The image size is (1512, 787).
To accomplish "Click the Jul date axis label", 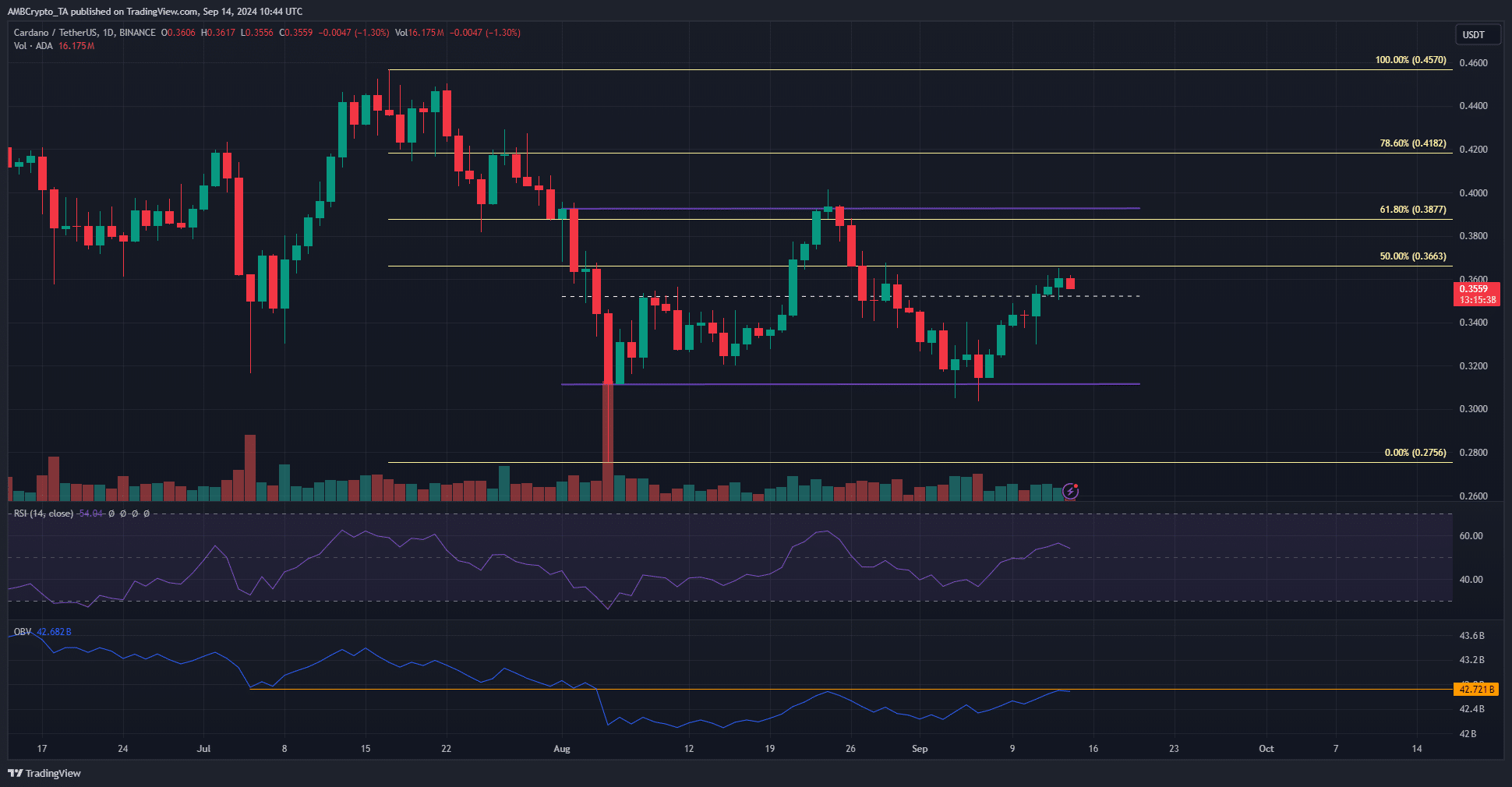I will coord(203,749).
